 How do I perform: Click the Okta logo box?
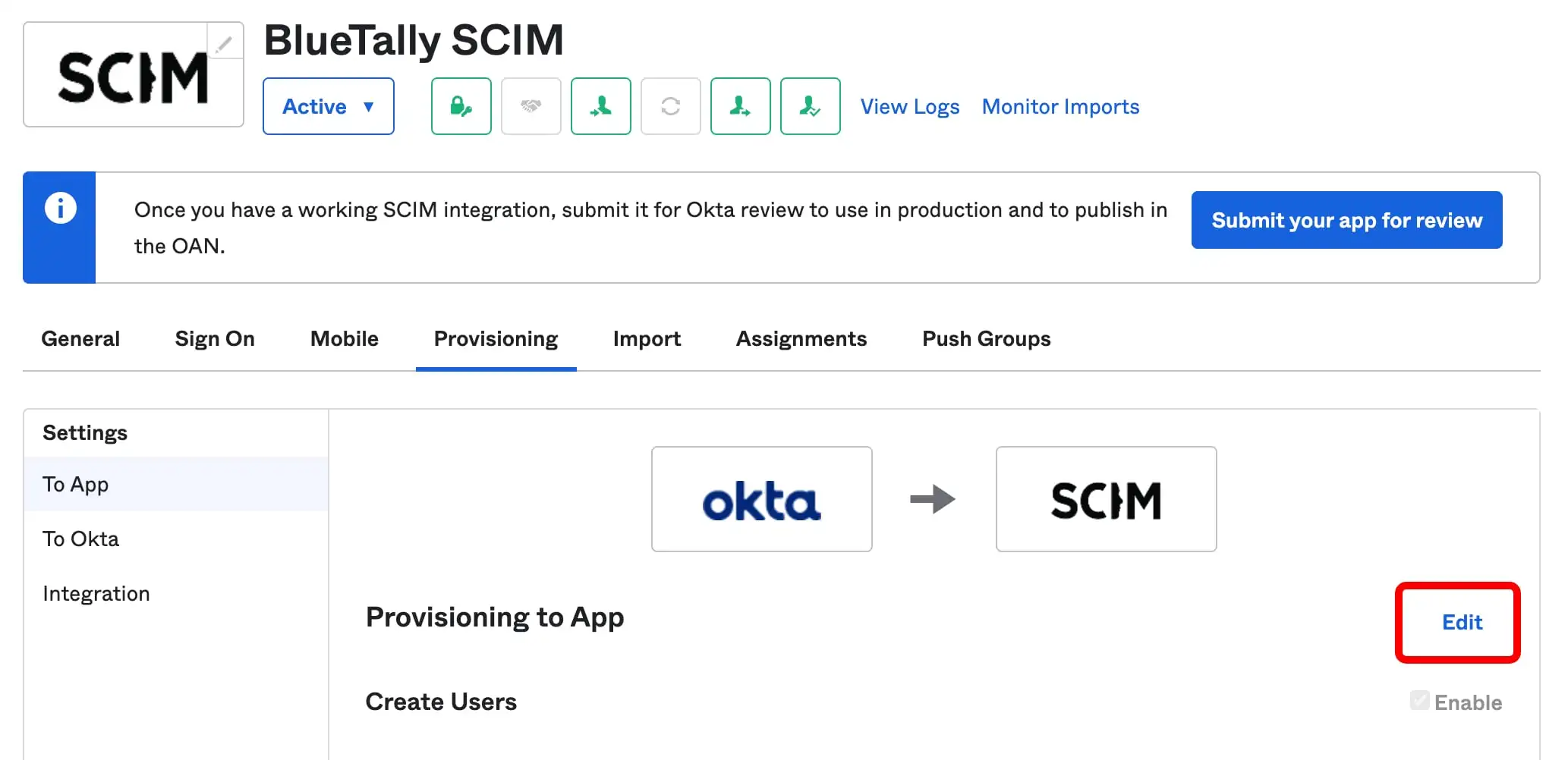tap(762, 499)
